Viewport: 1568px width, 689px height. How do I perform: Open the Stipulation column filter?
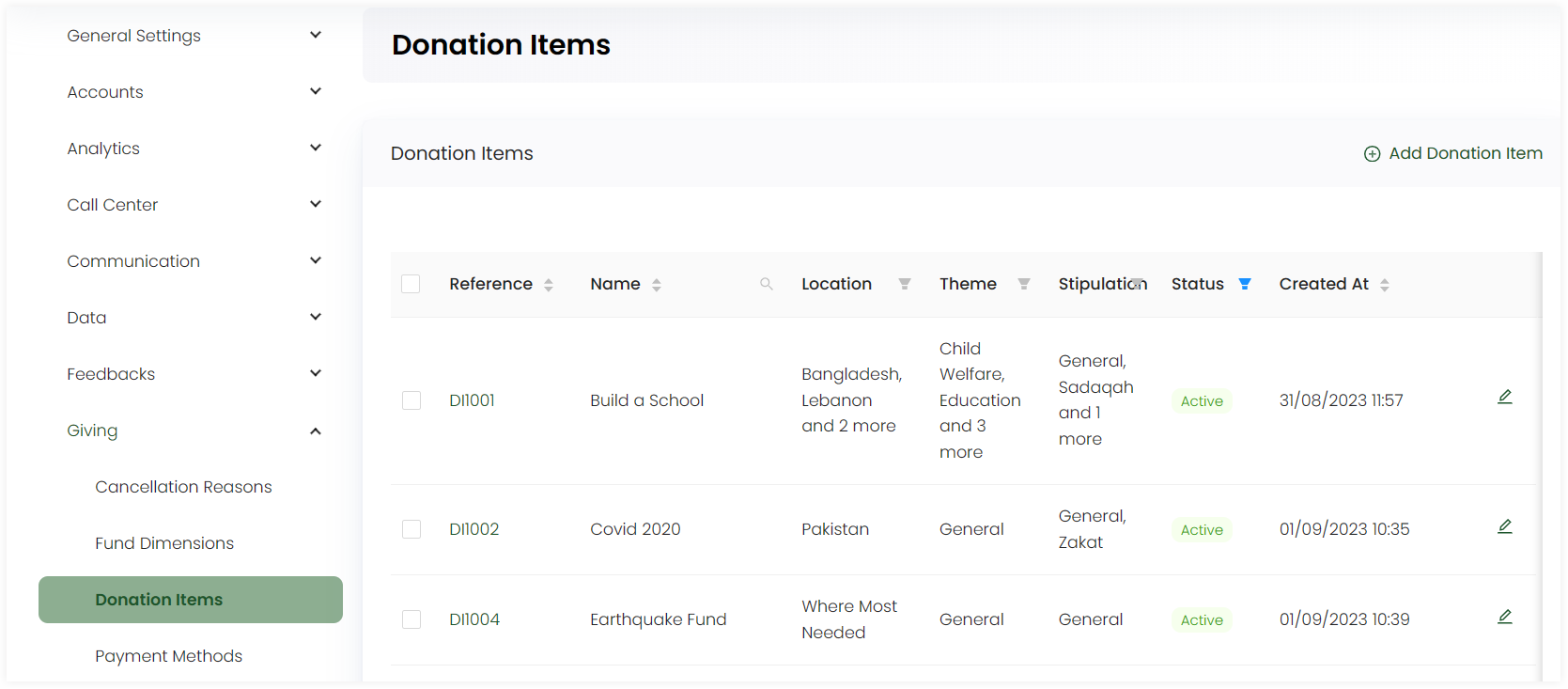coord(1137,283)
